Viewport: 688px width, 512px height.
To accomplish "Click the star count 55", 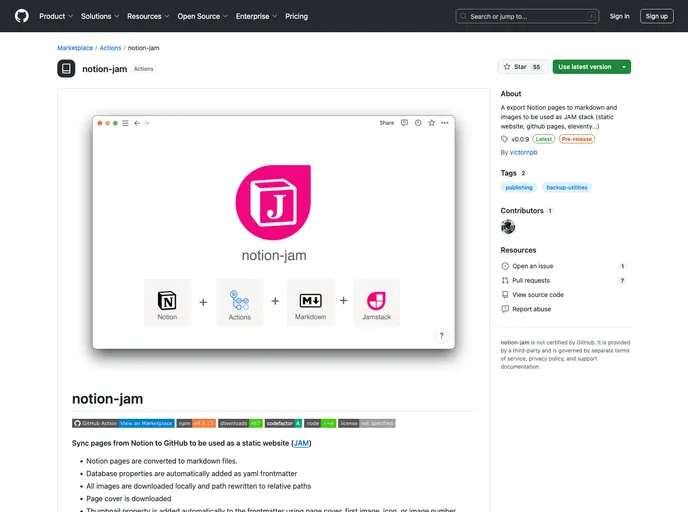I will tap(536, 67).
